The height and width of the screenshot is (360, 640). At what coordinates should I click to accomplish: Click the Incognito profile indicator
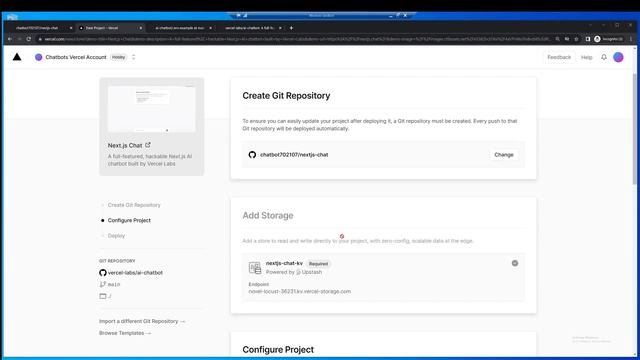pyautogui.click(x=608, y=39)
